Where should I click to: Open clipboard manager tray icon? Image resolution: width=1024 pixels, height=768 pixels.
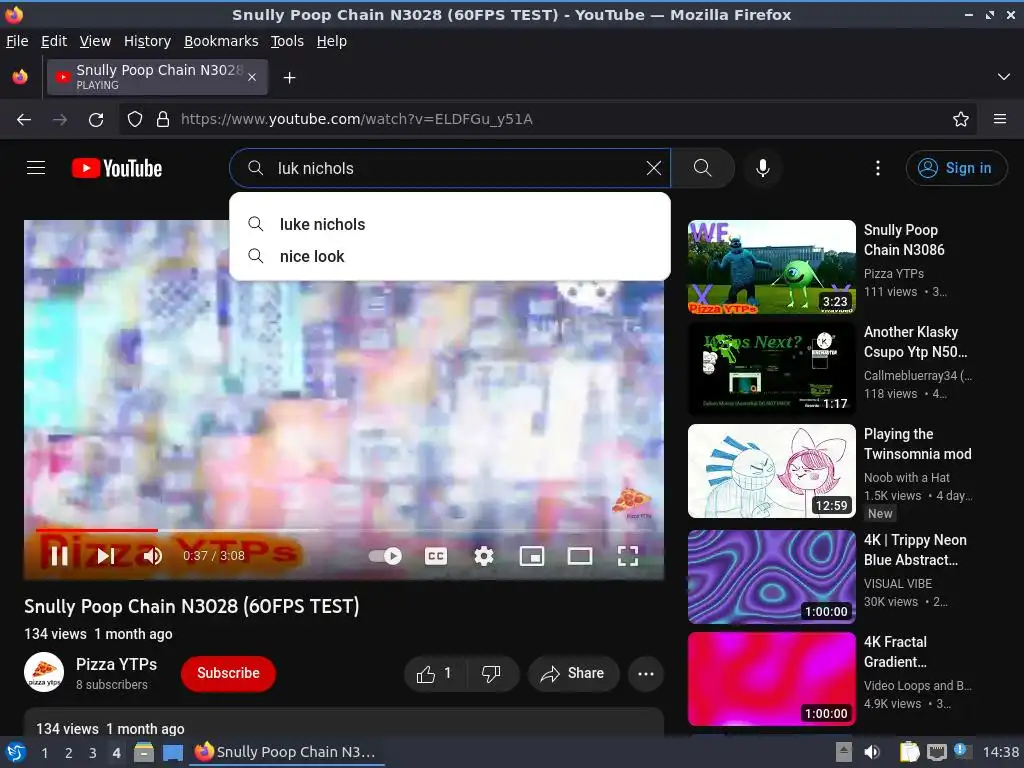point(909,752)
